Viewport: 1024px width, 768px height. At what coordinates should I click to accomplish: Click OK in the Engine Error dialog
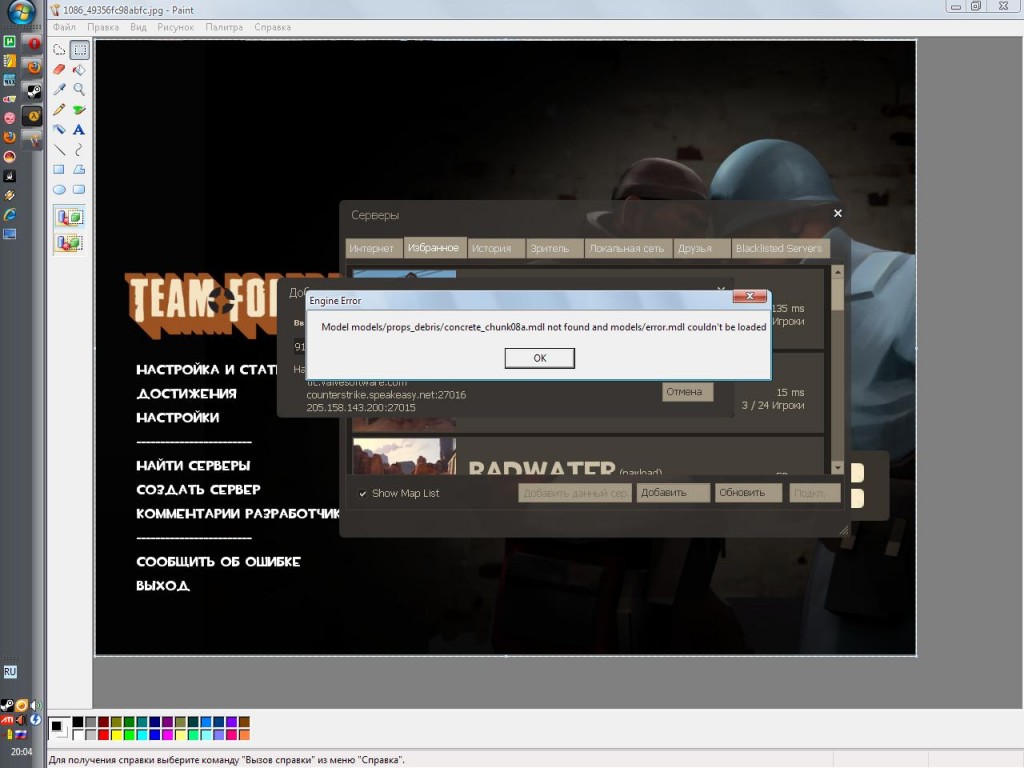pos(539,358)
